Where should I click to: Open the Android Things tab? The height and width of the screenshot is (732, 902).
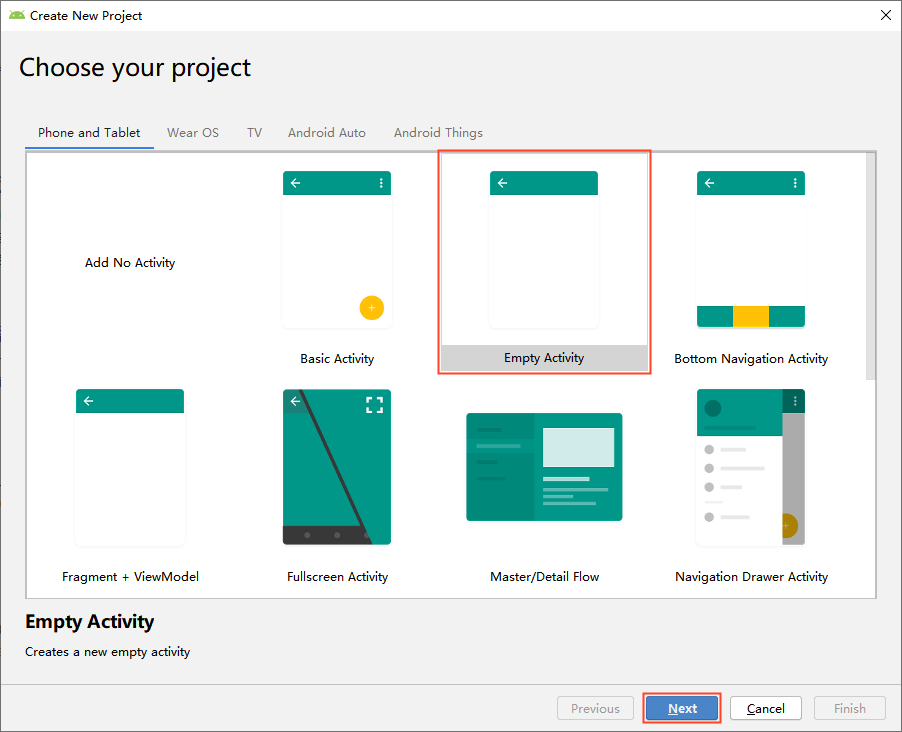[x=438, y=133]
